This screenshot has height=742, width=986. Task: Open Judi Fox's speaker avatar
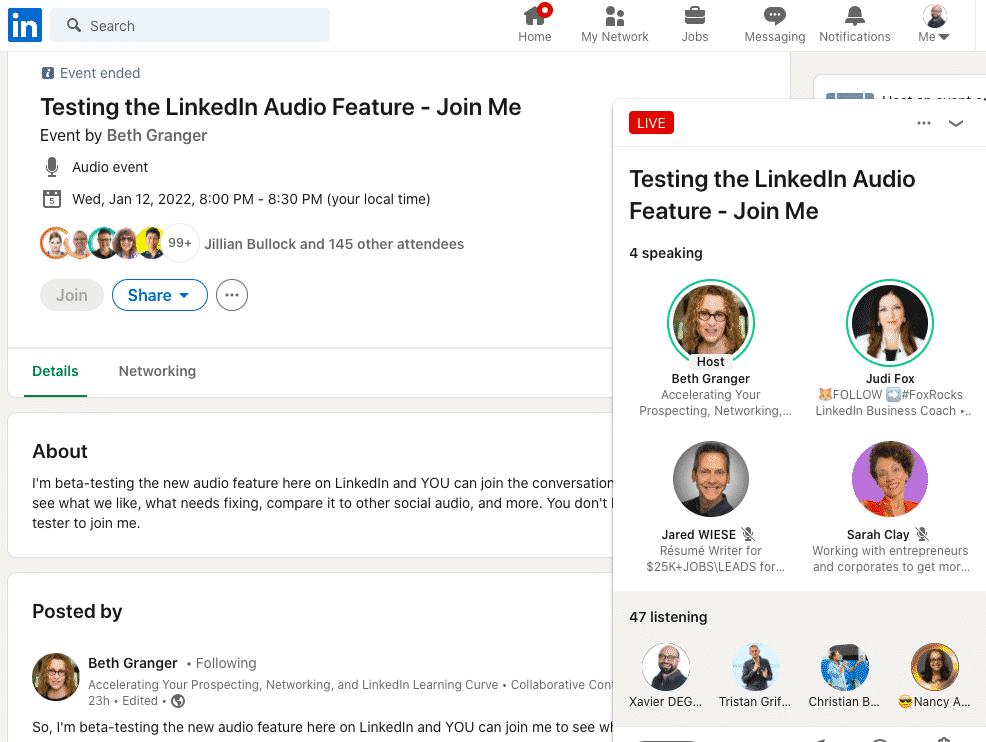(x=888, y=323)
